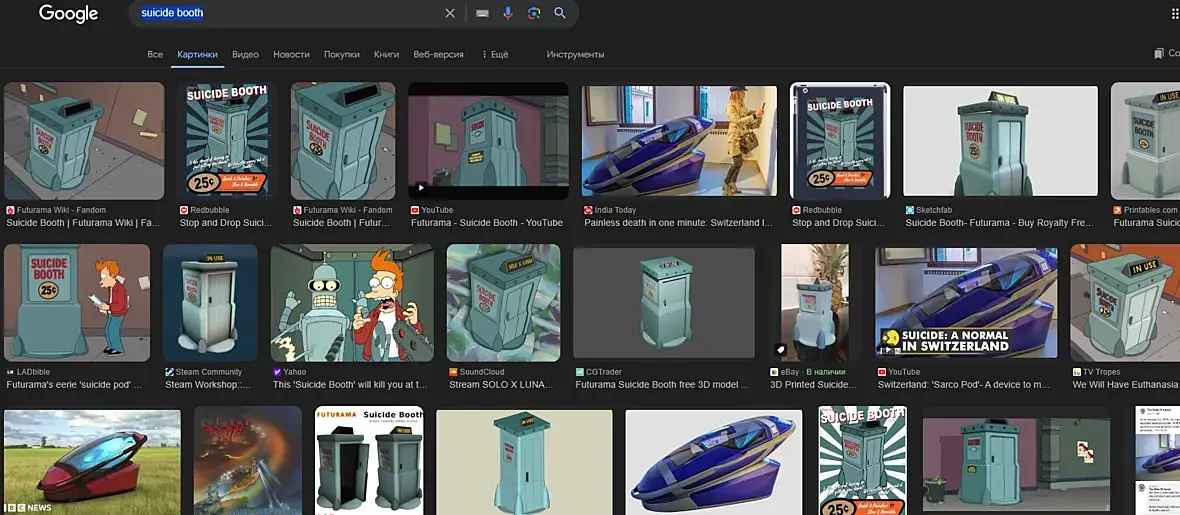Open 'Futurama's eerie suicide pod' LADbible link
The width and height of the screenshot is (1180, 515).
pos(75,385)
